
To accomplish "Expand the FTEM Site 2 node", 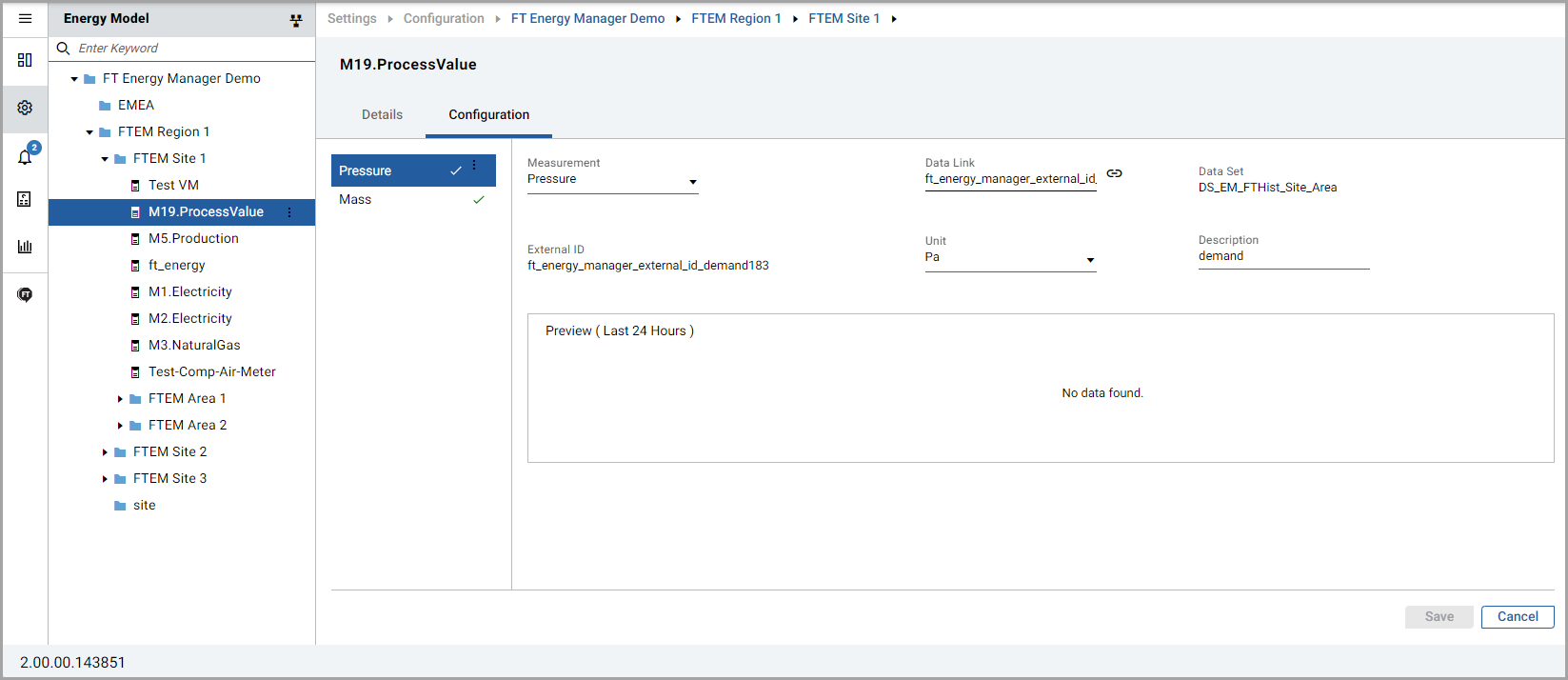I will pyautogui.click(x=105, y=452).
